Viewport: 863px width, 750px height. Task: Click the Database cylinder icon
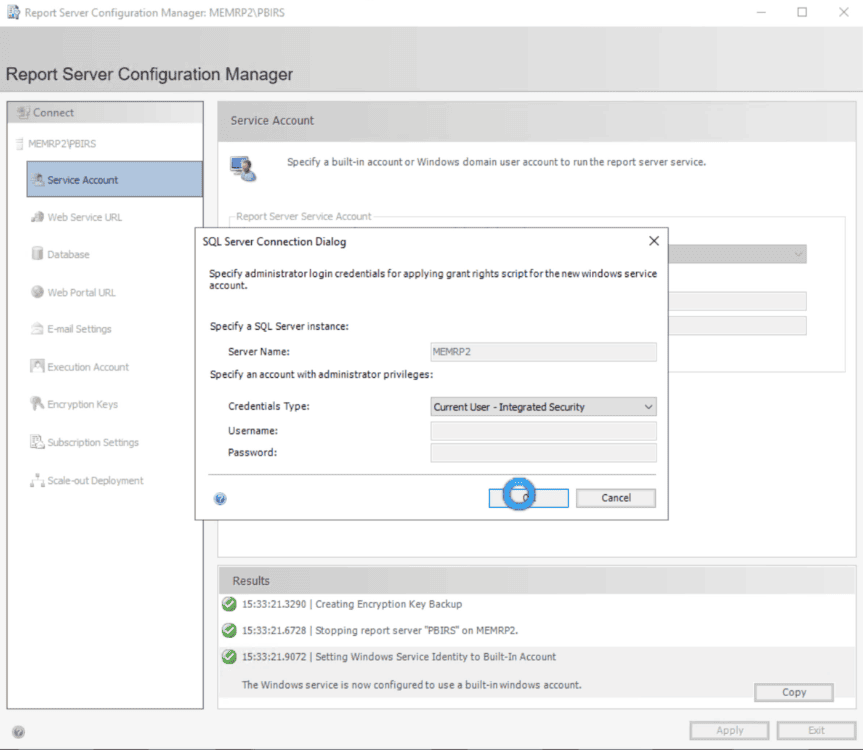coord(37,253)
